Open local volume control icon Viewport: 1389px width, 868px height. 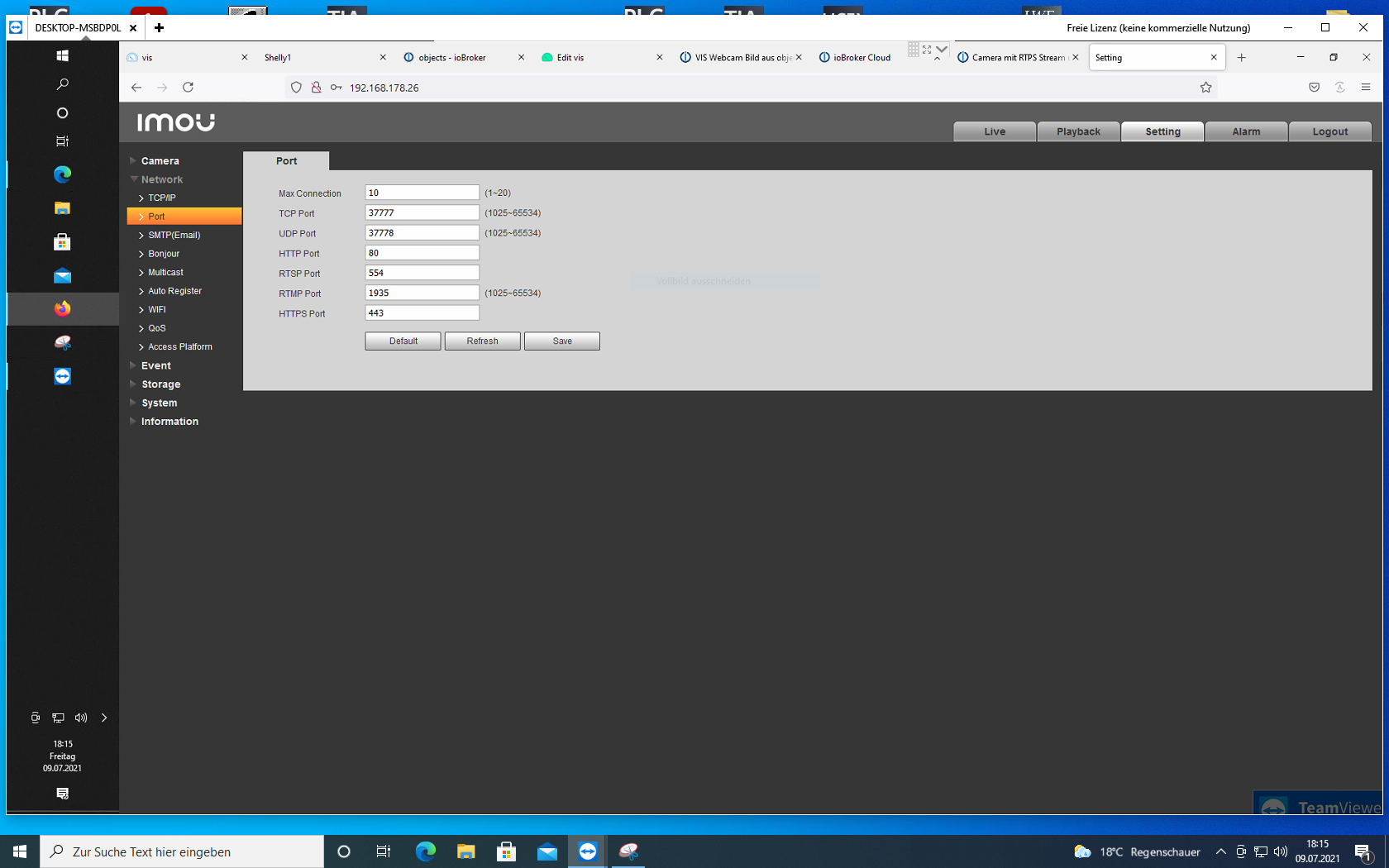point(1281,851)
